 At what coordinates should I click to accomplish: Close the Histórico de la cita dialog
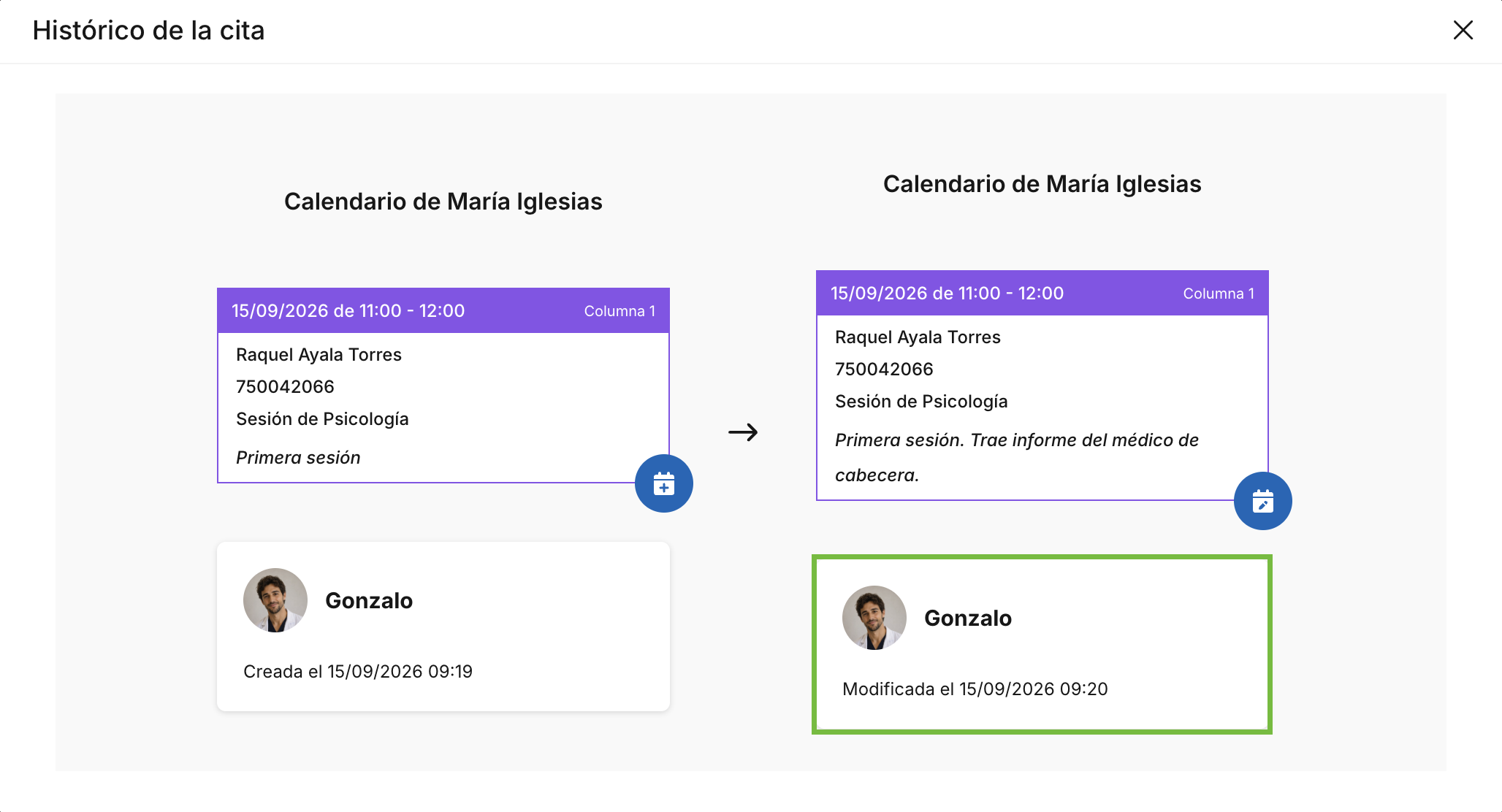[x=1463, y=30]
